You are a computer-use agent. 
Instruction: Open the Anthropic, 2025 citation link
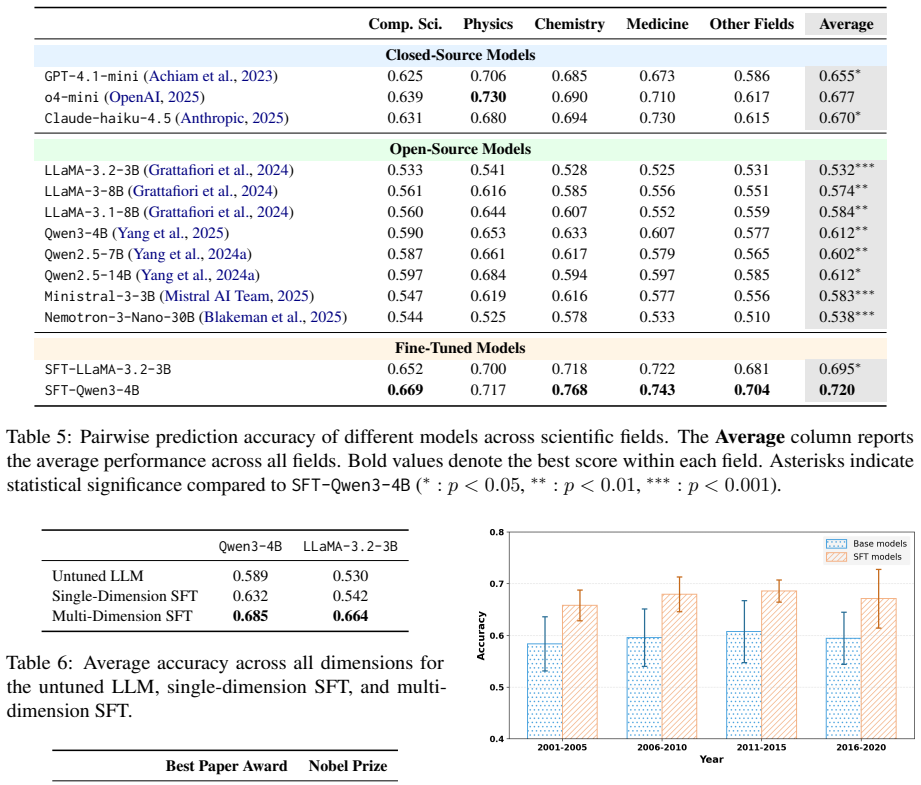tap(232, 119)
